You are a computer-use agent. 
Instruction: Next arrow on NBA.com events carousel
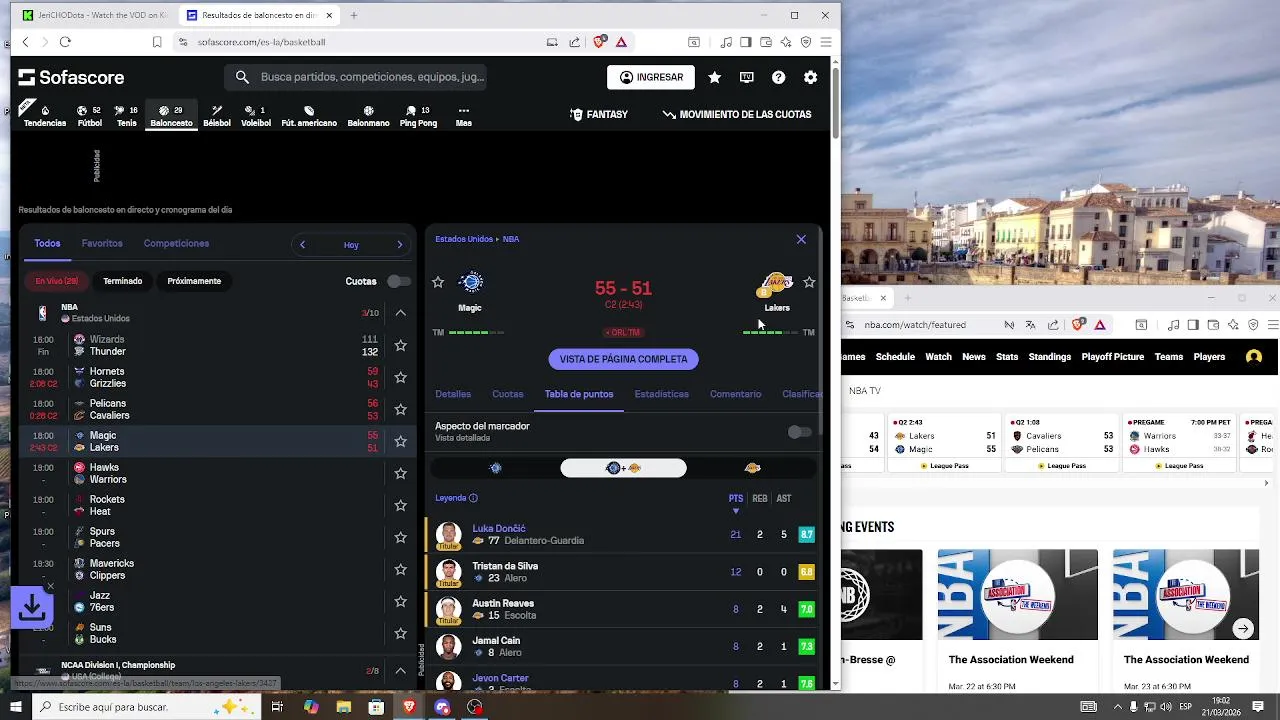1243,629
